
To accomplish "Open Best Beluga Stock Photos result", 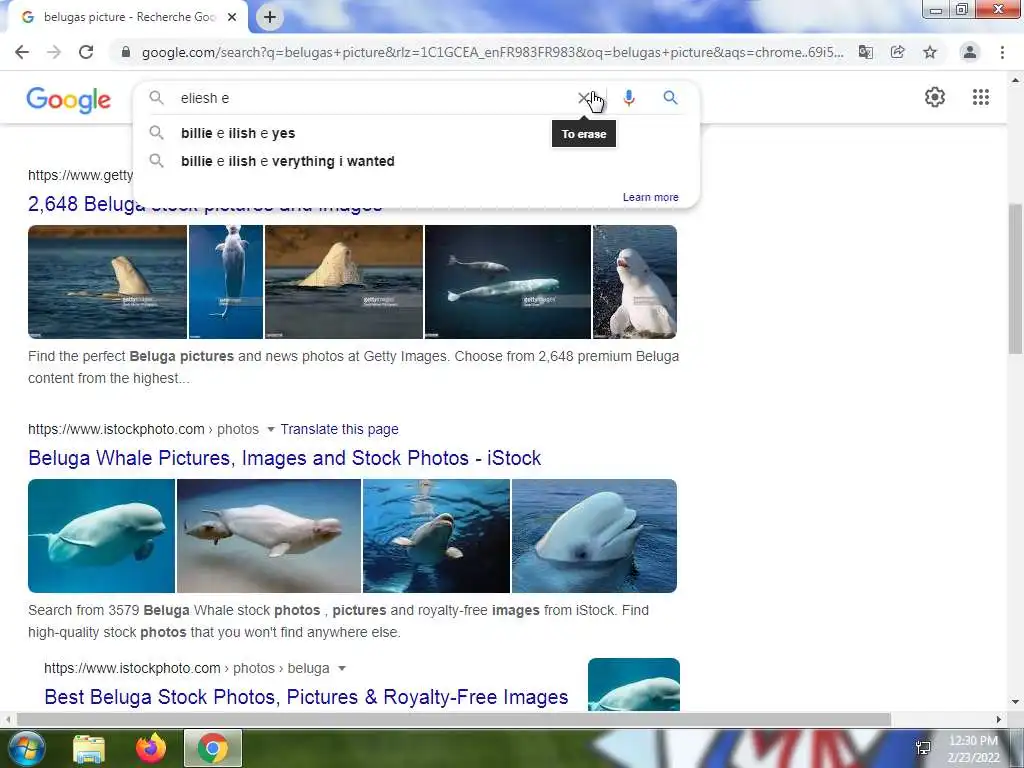I will [x=306, y=697].
